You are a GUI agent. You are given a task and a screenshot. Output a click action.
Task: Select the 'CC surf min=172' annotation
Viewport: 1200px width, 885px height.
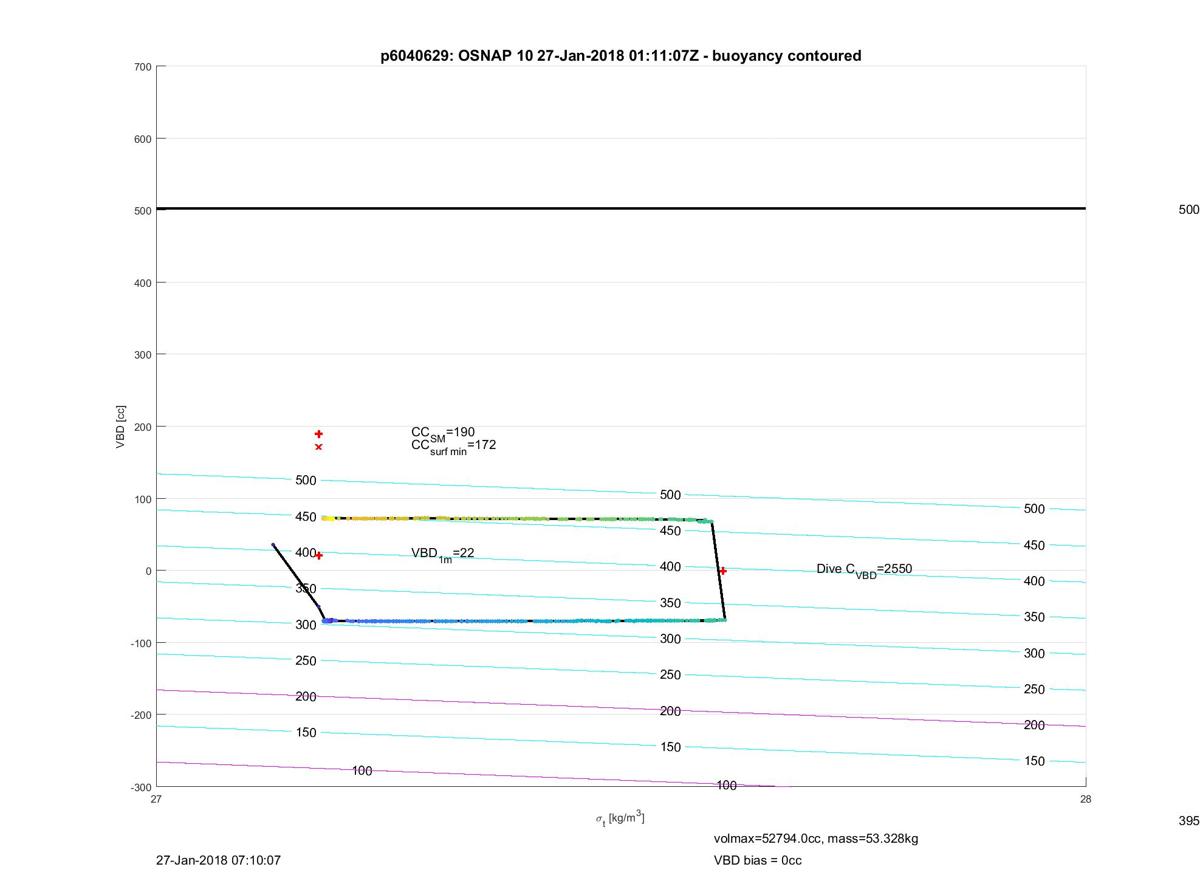click(x=453, y=446)
